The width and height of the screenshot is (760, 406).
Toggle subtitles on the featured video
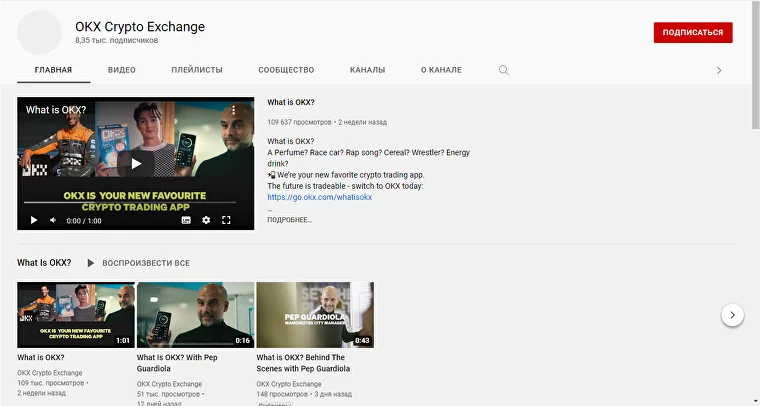pos(186,220)
